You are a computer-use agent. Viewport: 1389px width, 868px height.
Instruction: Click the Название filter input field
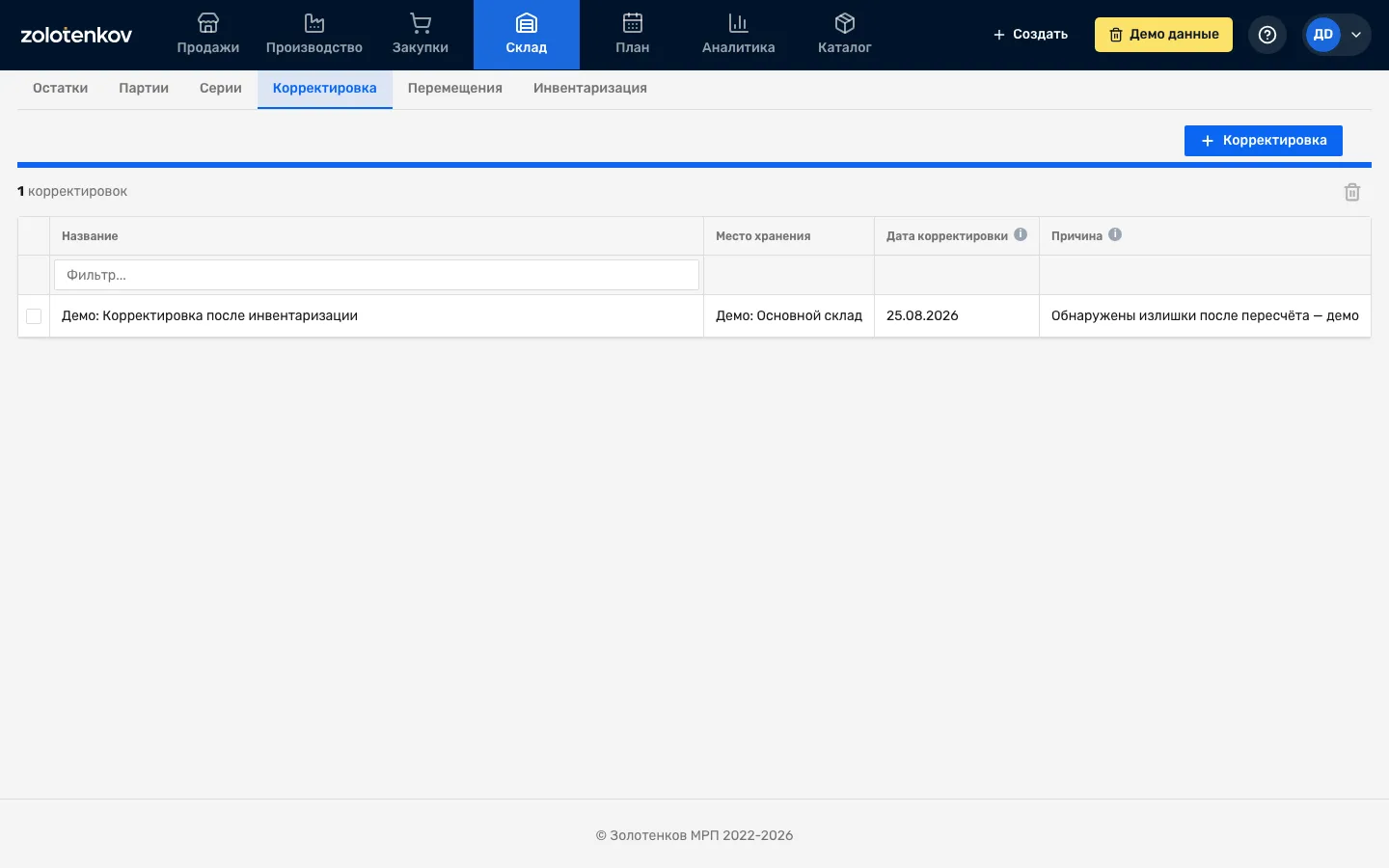click(376, 275)
